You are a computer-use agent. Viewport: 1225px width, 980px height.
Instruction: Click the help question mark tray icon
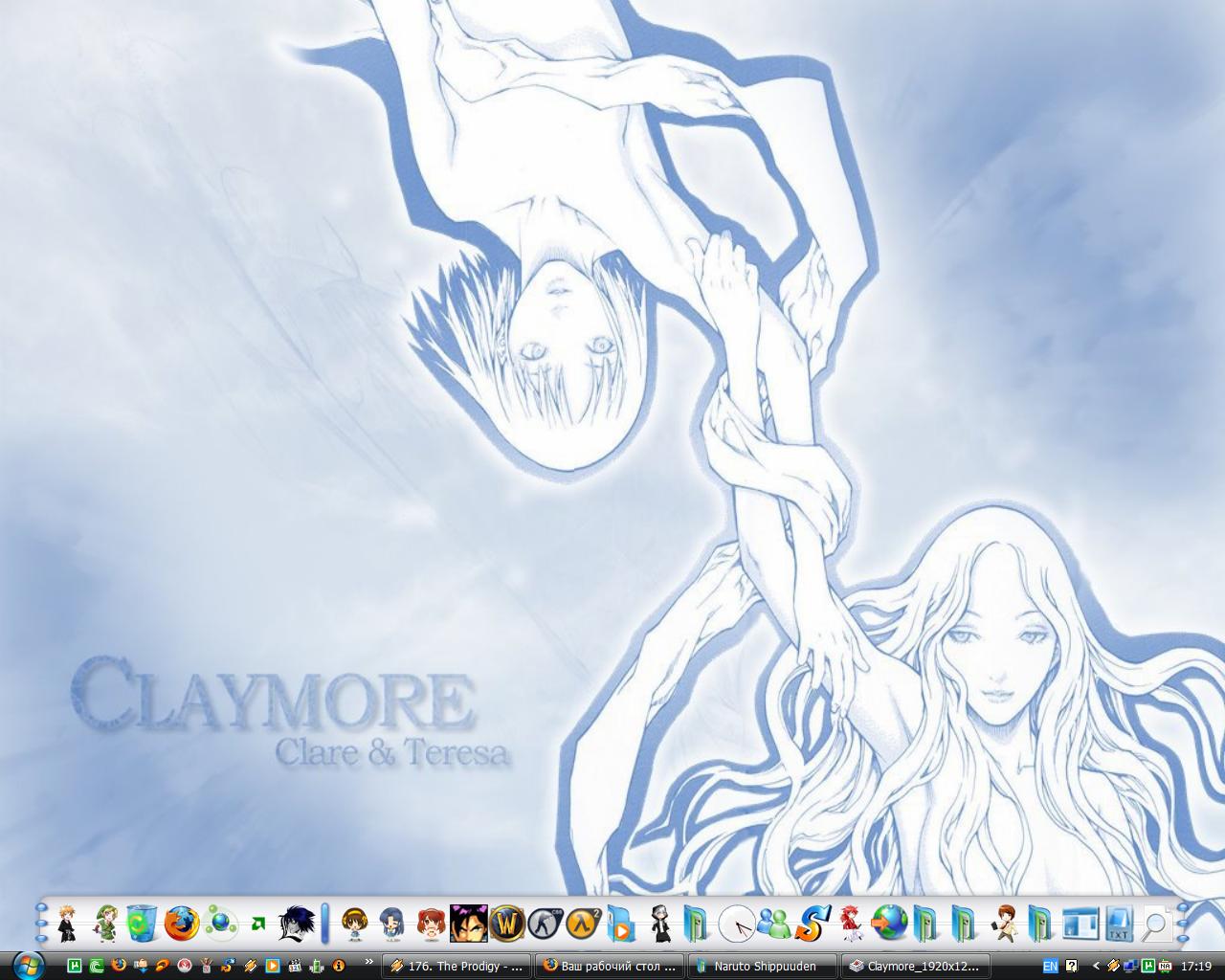tap(1072, 967)
